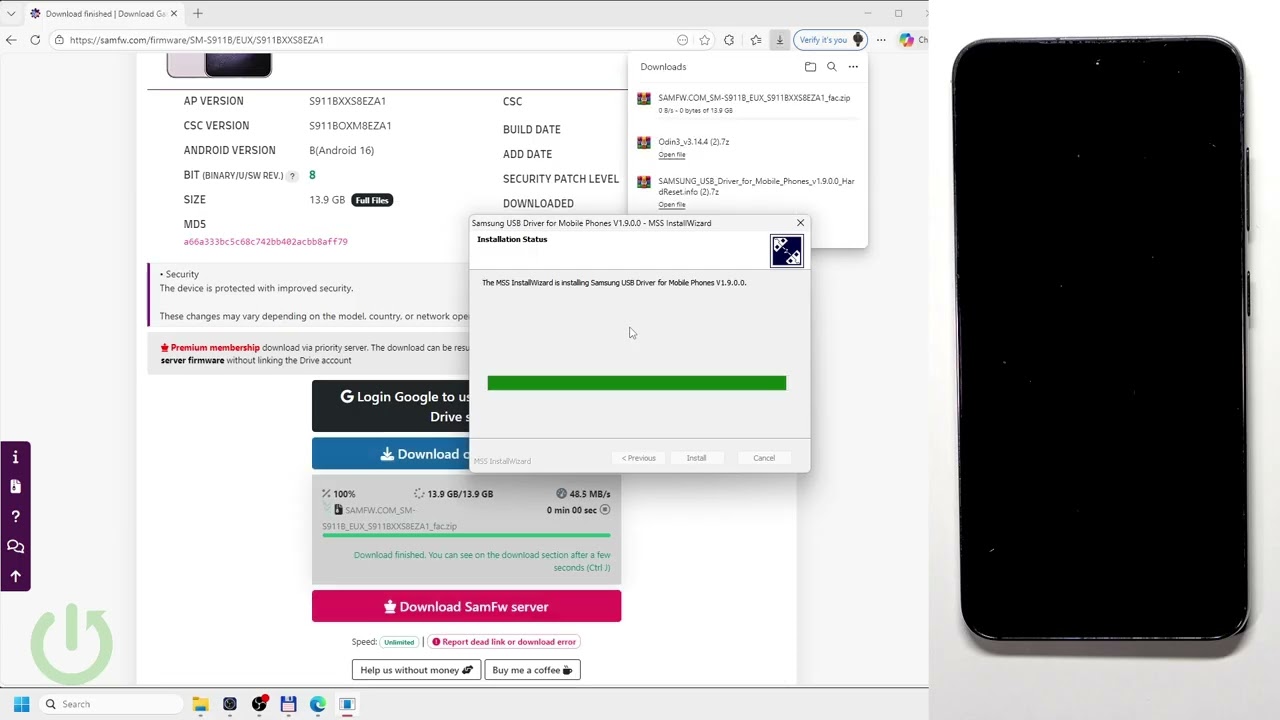This screenshot has width=1280, height=720.
Task: Open the floppy disk app in taskbar
Action: (x=288, y=704)
